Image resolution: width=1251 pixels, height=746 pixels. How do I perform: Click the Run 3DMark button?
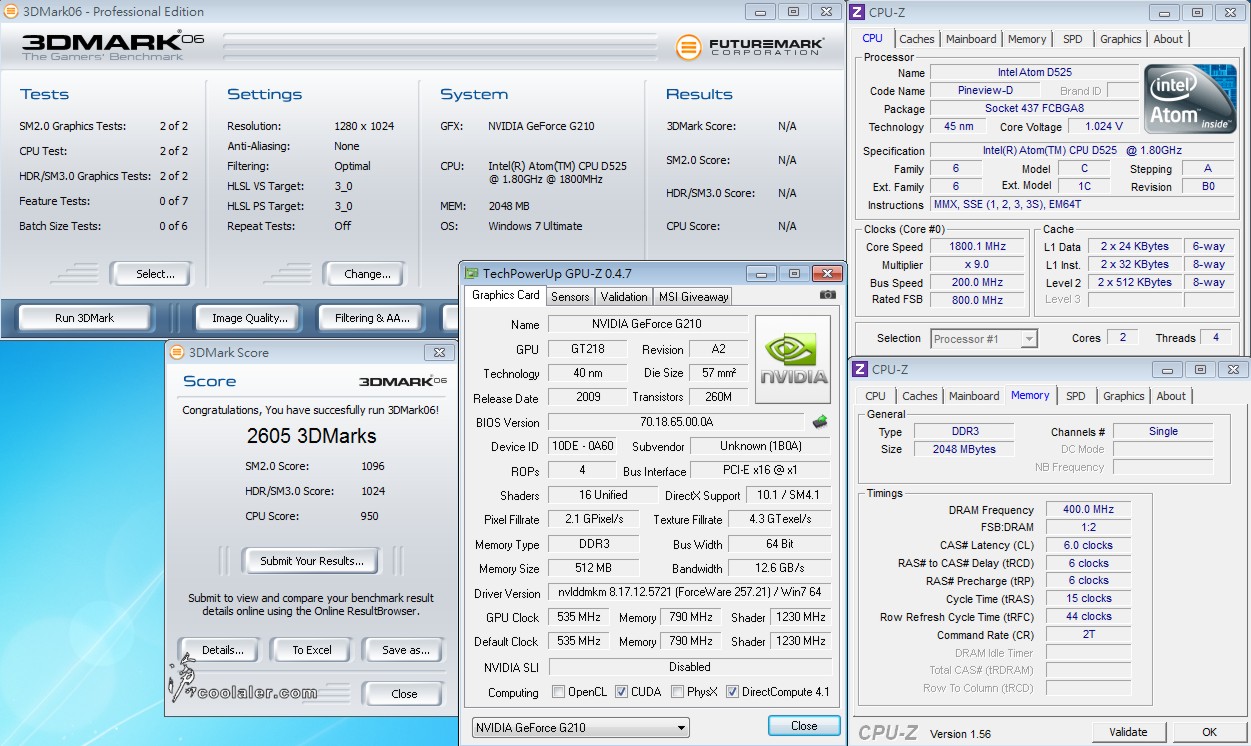point(85,318)
